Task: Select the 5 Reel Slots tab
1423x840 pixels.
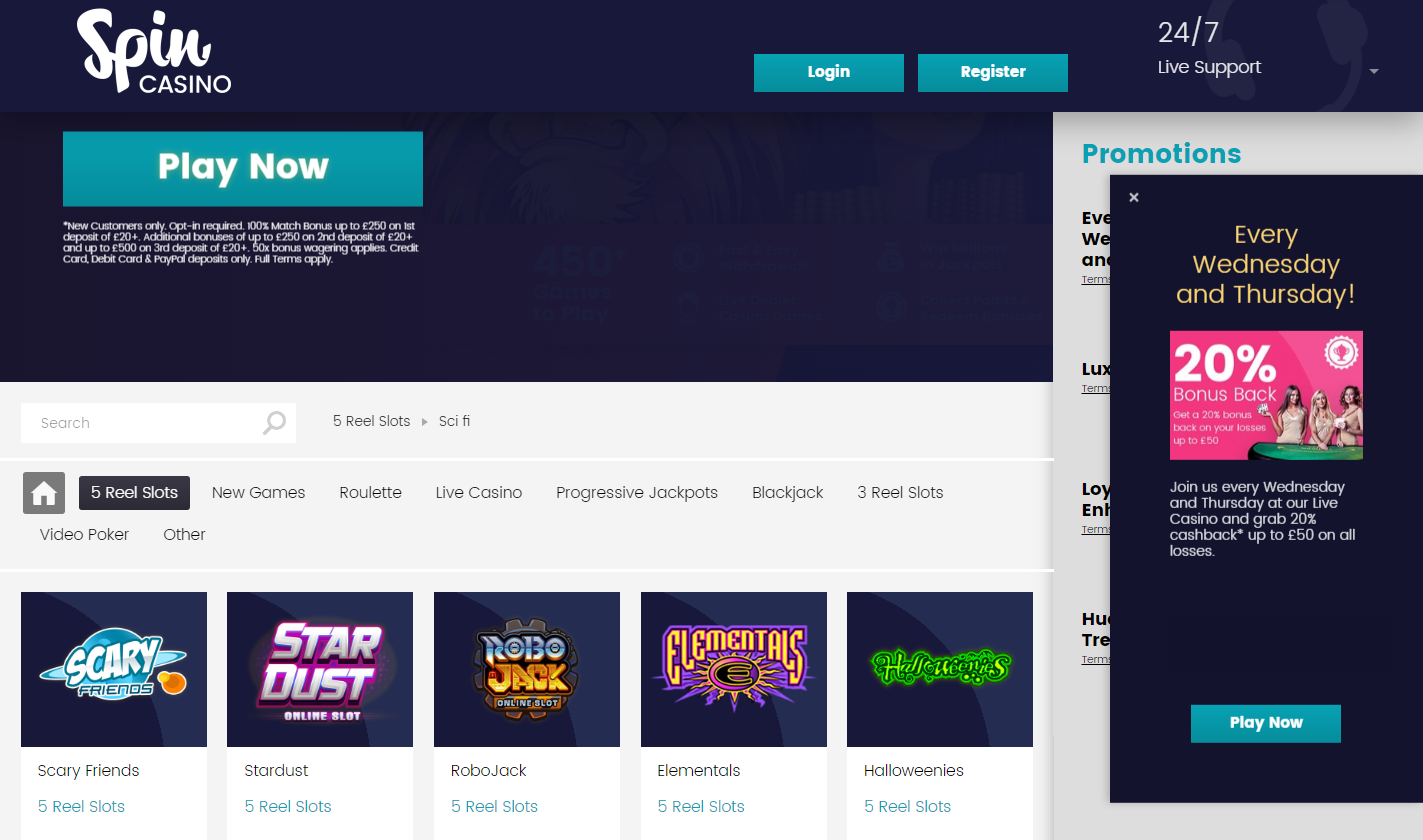Action: [x=134, y=492]
